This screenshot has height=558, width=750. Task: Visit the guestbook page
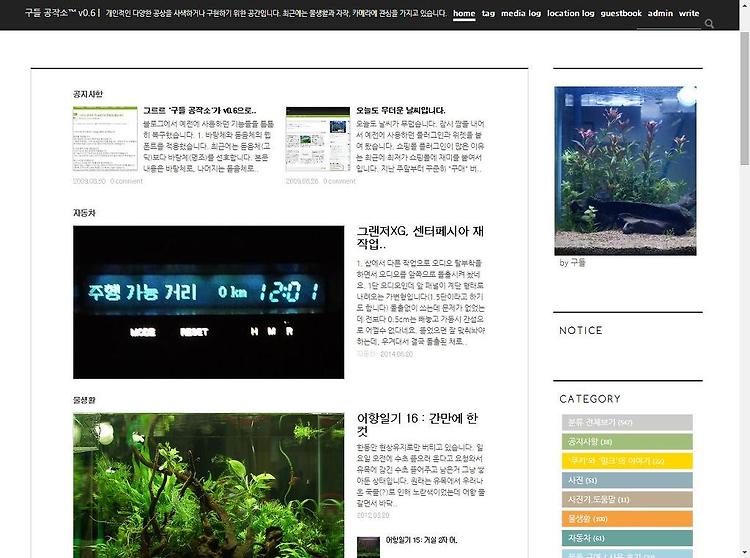click(x=621, y=13)
